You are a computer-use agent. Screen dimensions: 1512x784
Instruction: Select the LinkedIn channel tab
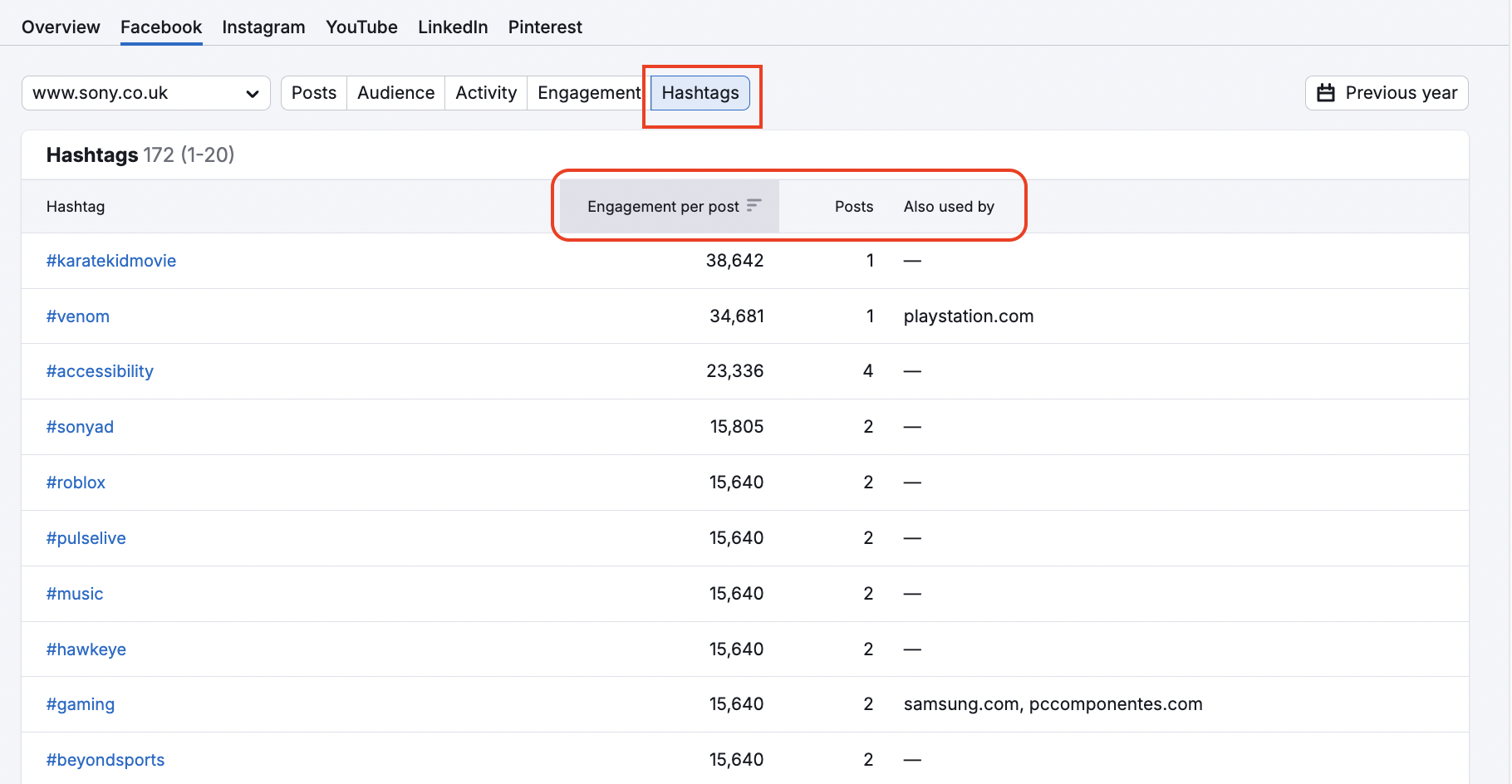(453, 27)
